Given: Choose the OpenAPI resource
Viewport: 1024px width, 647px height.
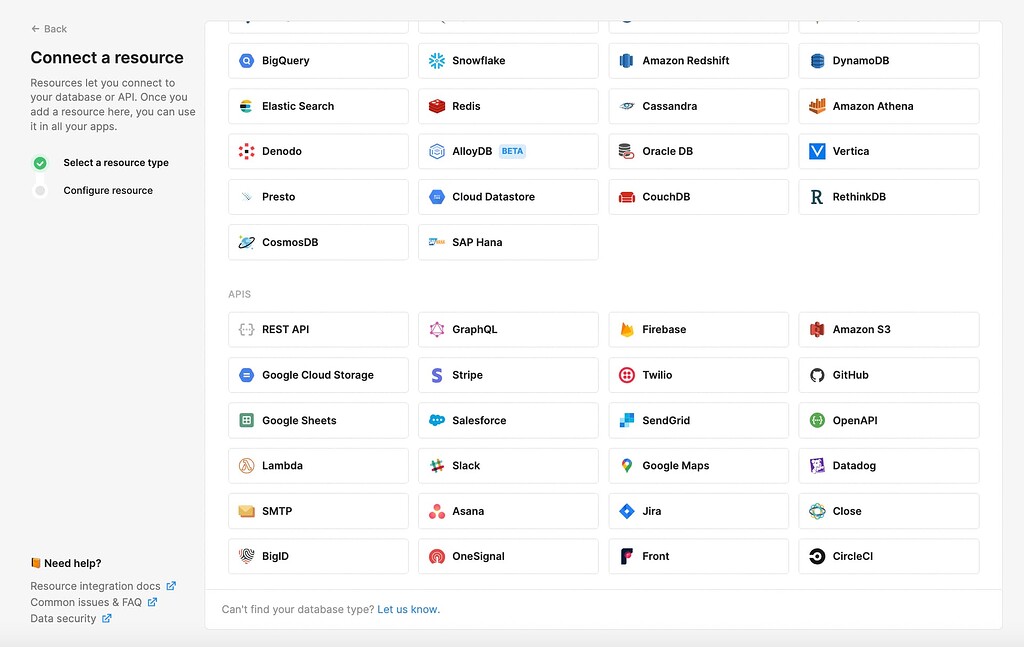Looking at the screenshot, I should coord(889,420).
